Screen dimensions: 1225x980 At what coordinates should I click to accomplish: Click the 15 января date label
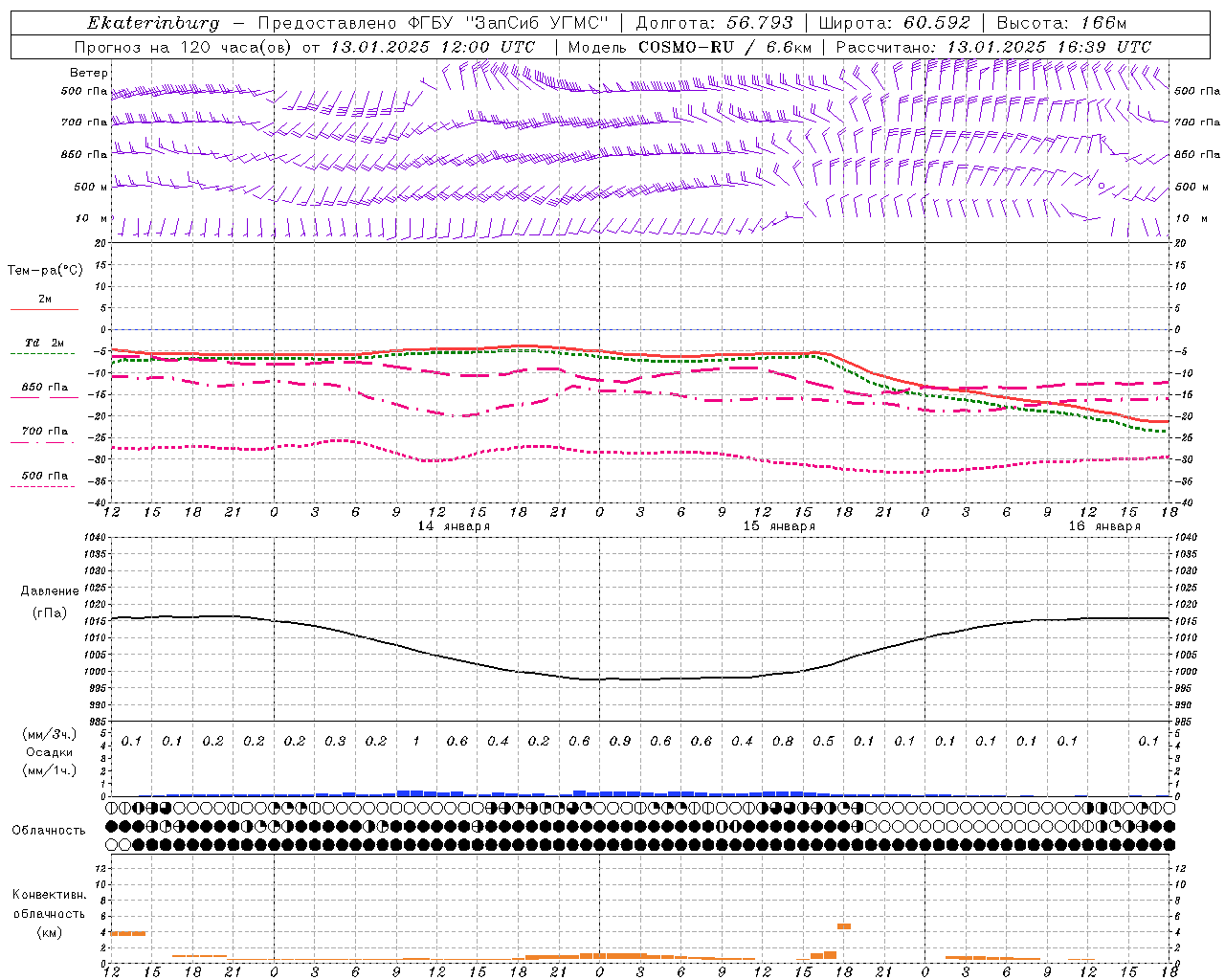779,526
